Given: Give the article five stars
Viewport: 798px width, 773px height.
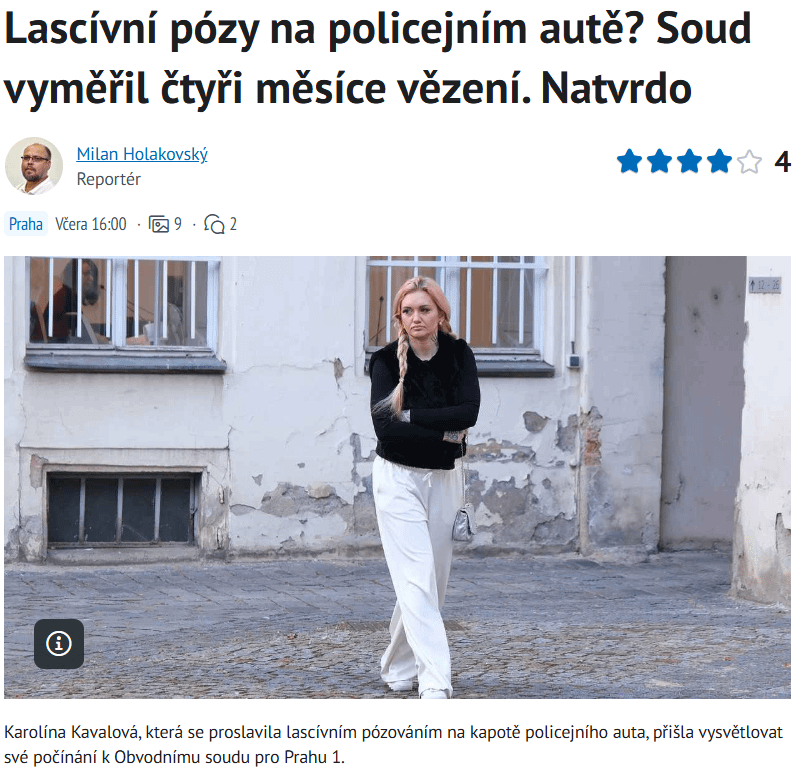Looking at the screenshot, I should [x=750, y=161].
